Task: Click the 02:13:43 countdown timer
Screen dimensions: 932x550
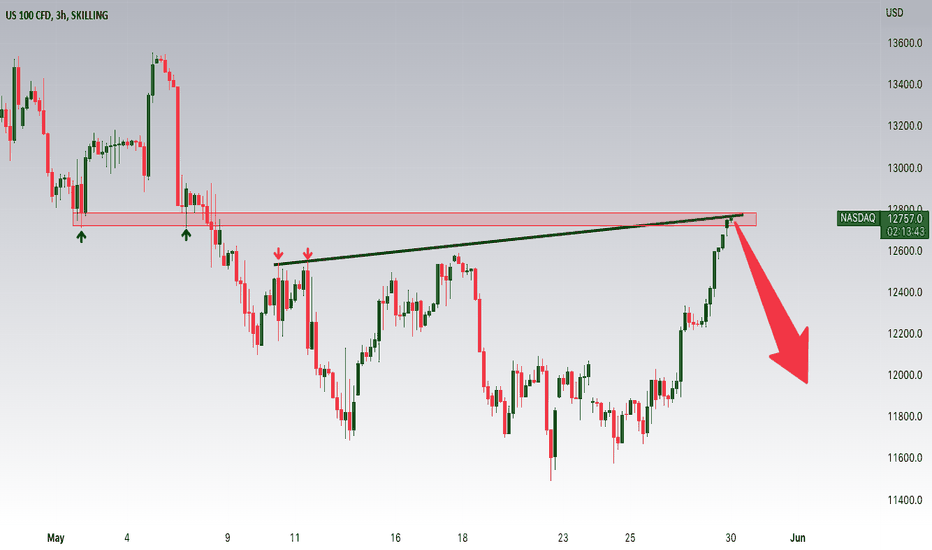Action: (x=905, y=231)
